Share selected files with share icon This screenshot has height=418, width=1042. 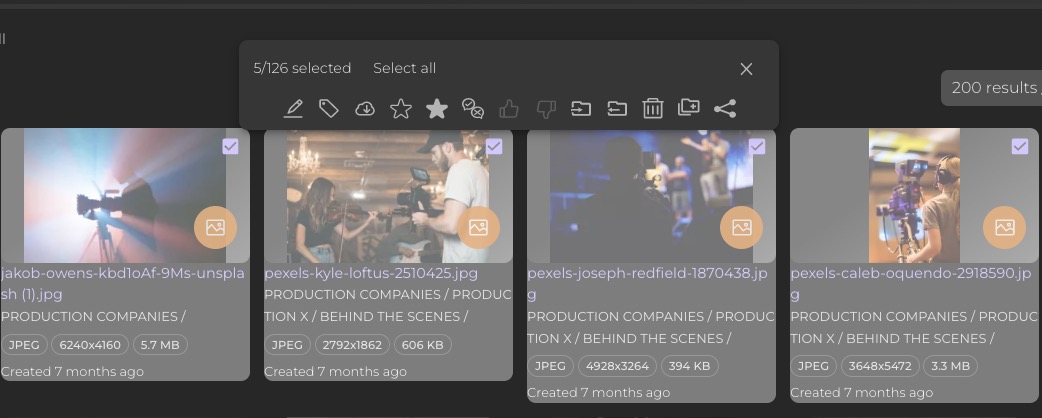(x=725, y=109)
